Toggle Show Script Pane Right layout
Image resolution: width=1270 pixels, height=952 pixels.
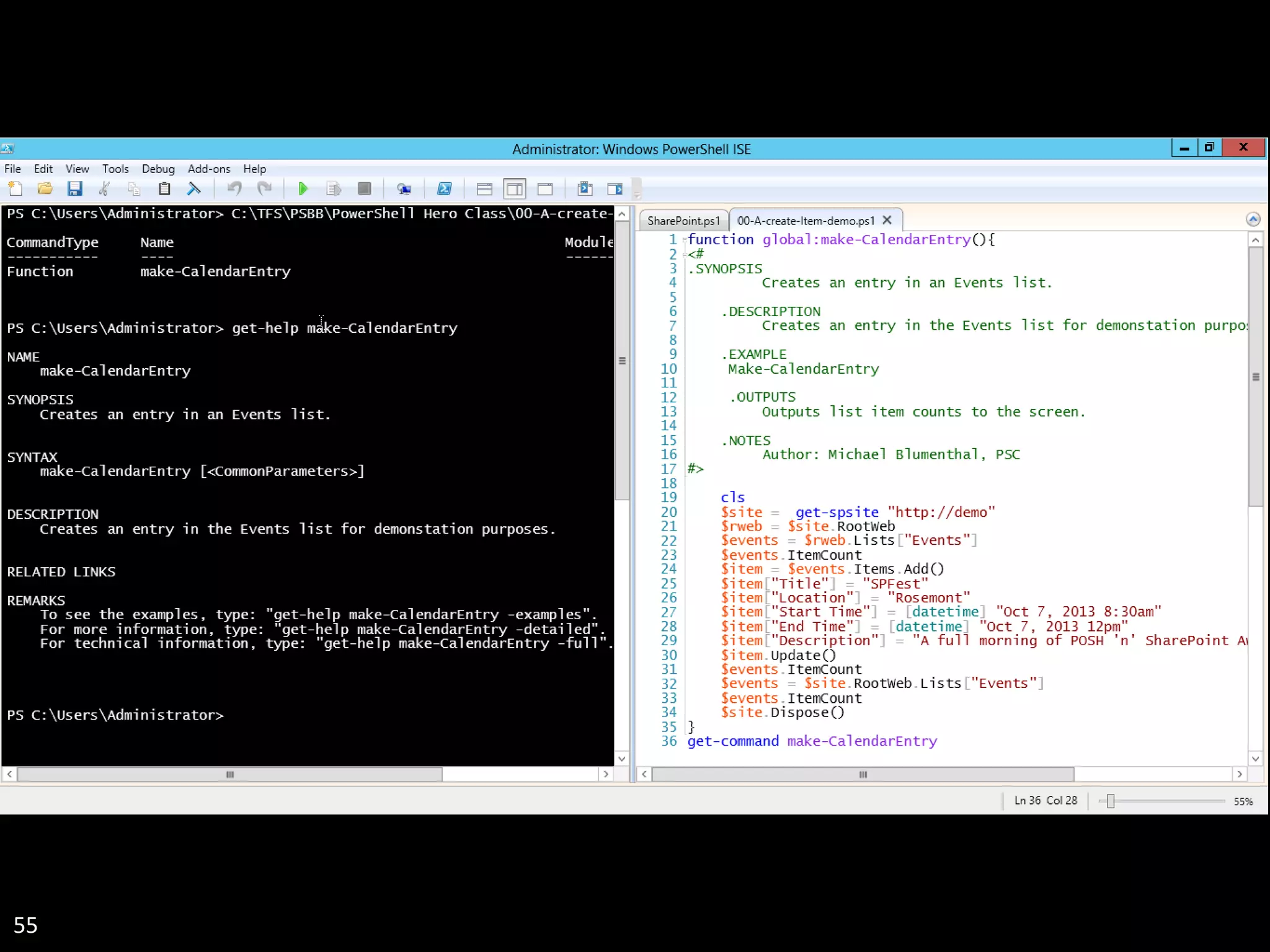[x=515, y=188]
